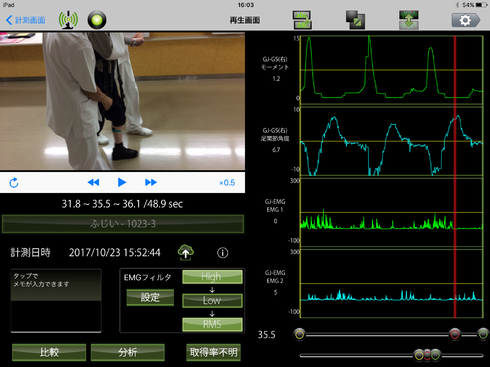This screenshot has width=490, height=367.
Task: Open the overlapping squares overlay icon
Action: (x=355, y=20)
